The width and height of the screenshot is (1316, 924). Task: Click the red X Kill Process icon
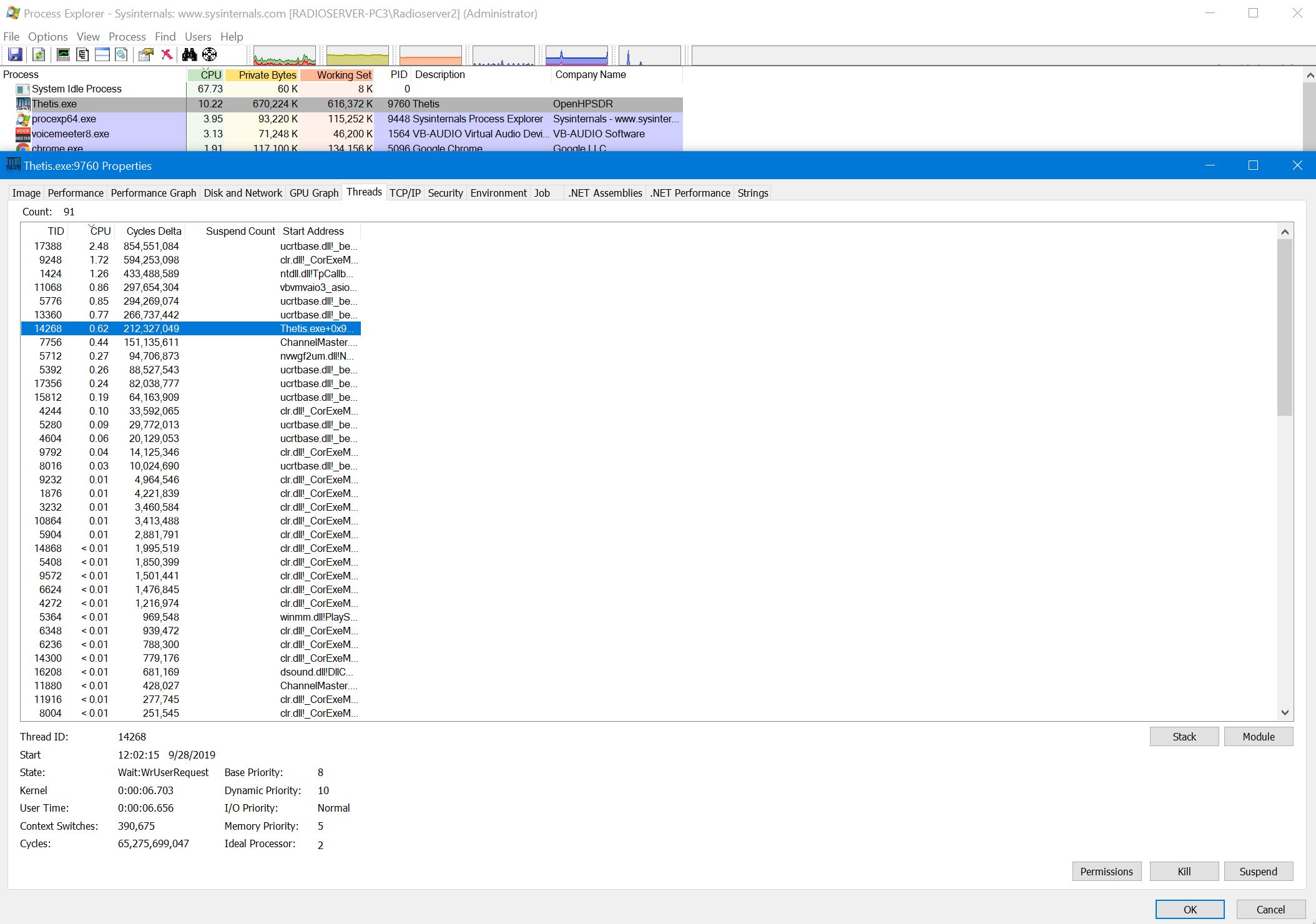(167, 55)
